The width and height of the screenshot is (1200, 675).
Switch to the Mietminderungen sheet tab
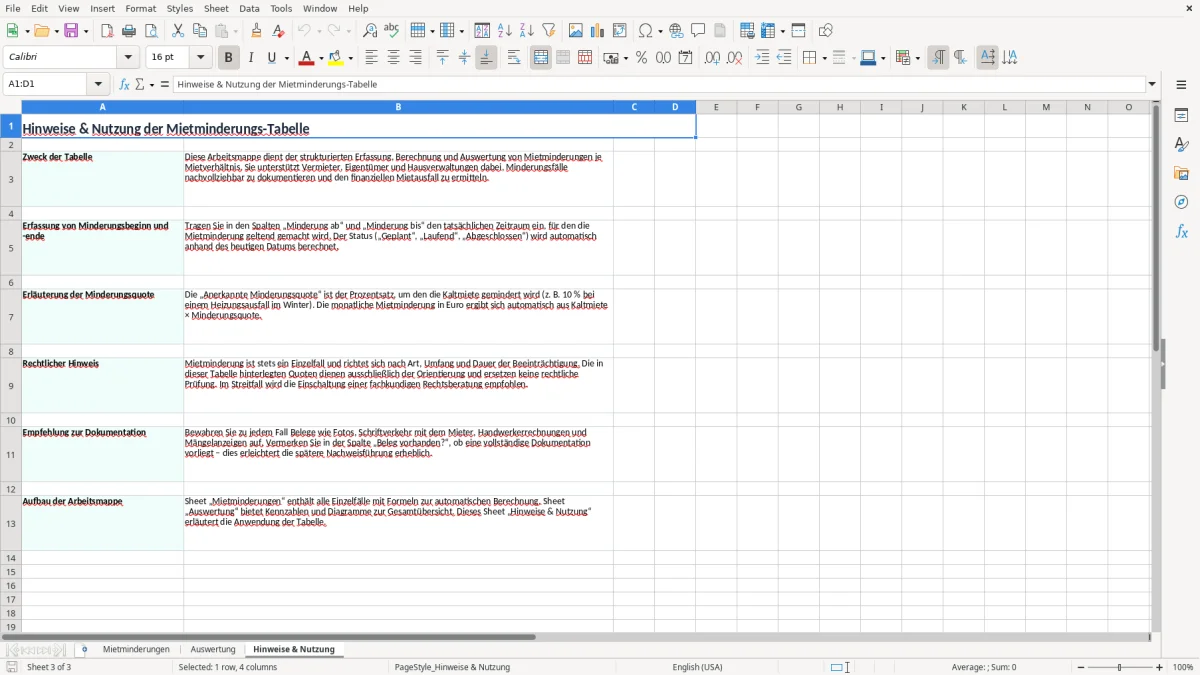coord(136,649)
